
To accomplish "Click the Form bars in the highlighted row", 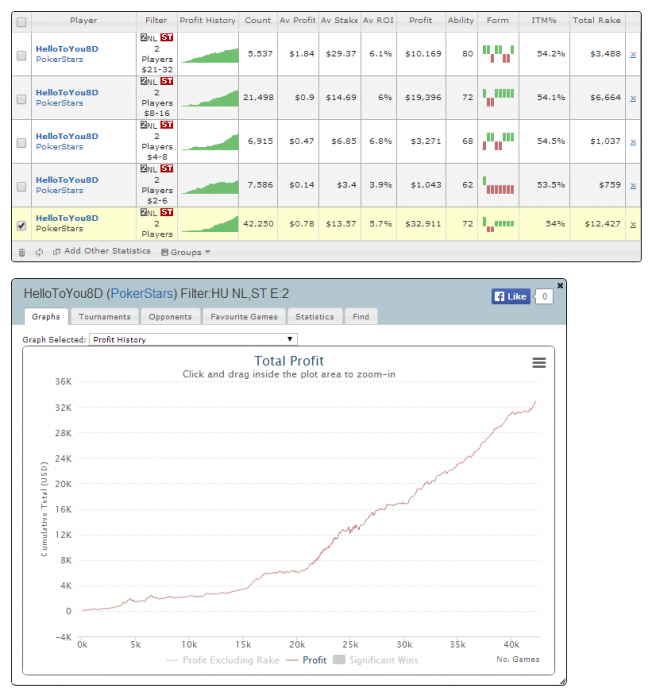I will [498, 224].
